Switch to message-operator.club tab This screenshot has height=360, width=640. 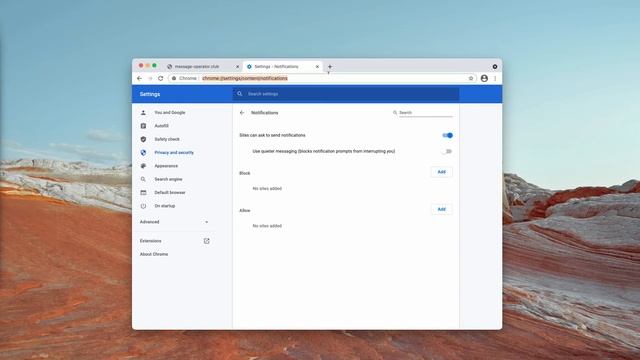click(x=198, y=67)
